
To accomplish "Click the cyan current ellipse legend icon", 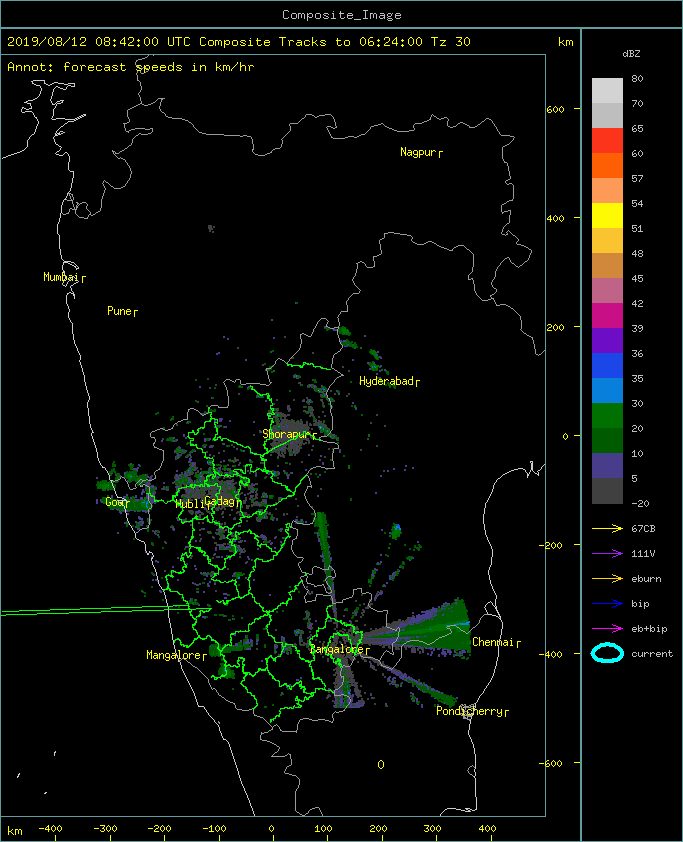I will pos(607,654).
